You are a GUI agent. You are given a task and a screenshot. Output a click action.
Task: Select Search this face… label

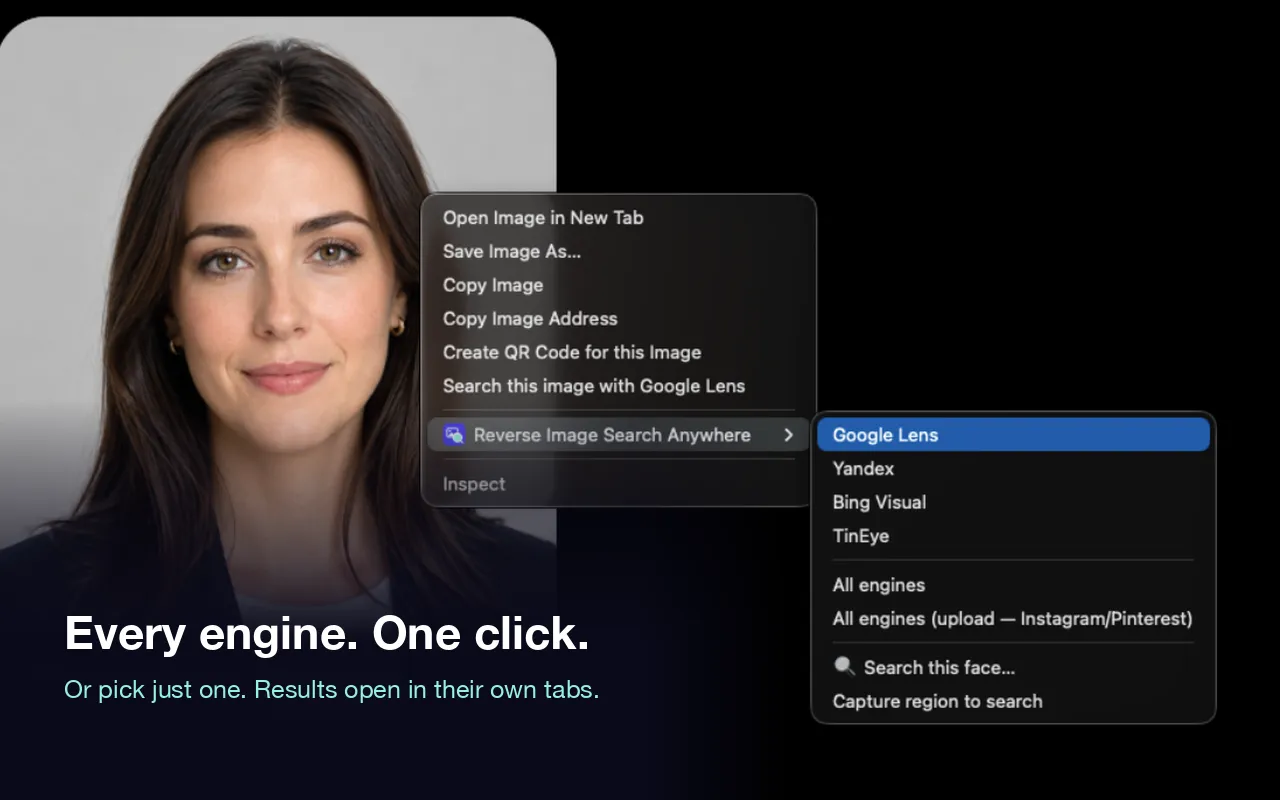[939, 667]
